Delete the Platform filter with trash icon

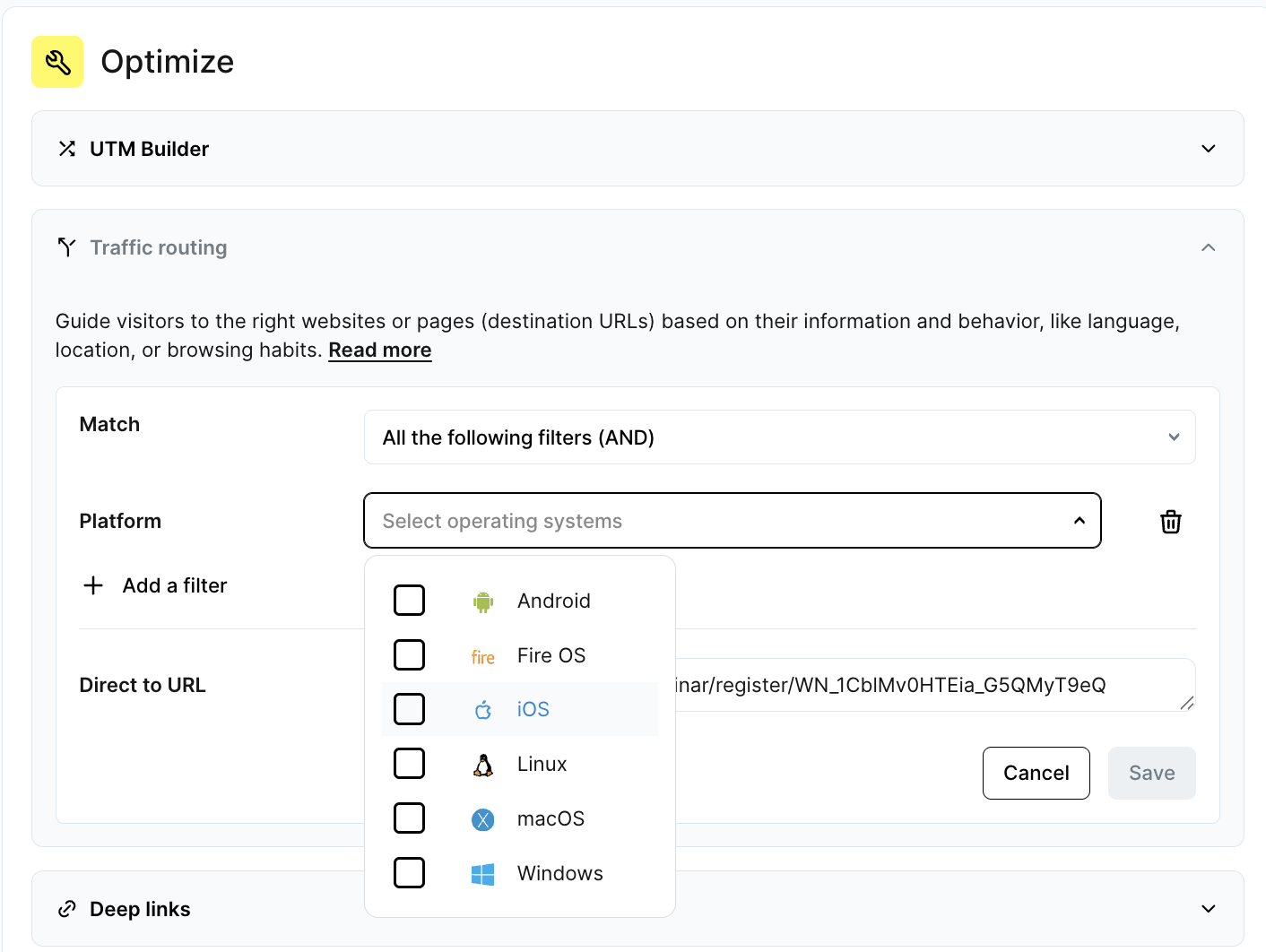1170,522
